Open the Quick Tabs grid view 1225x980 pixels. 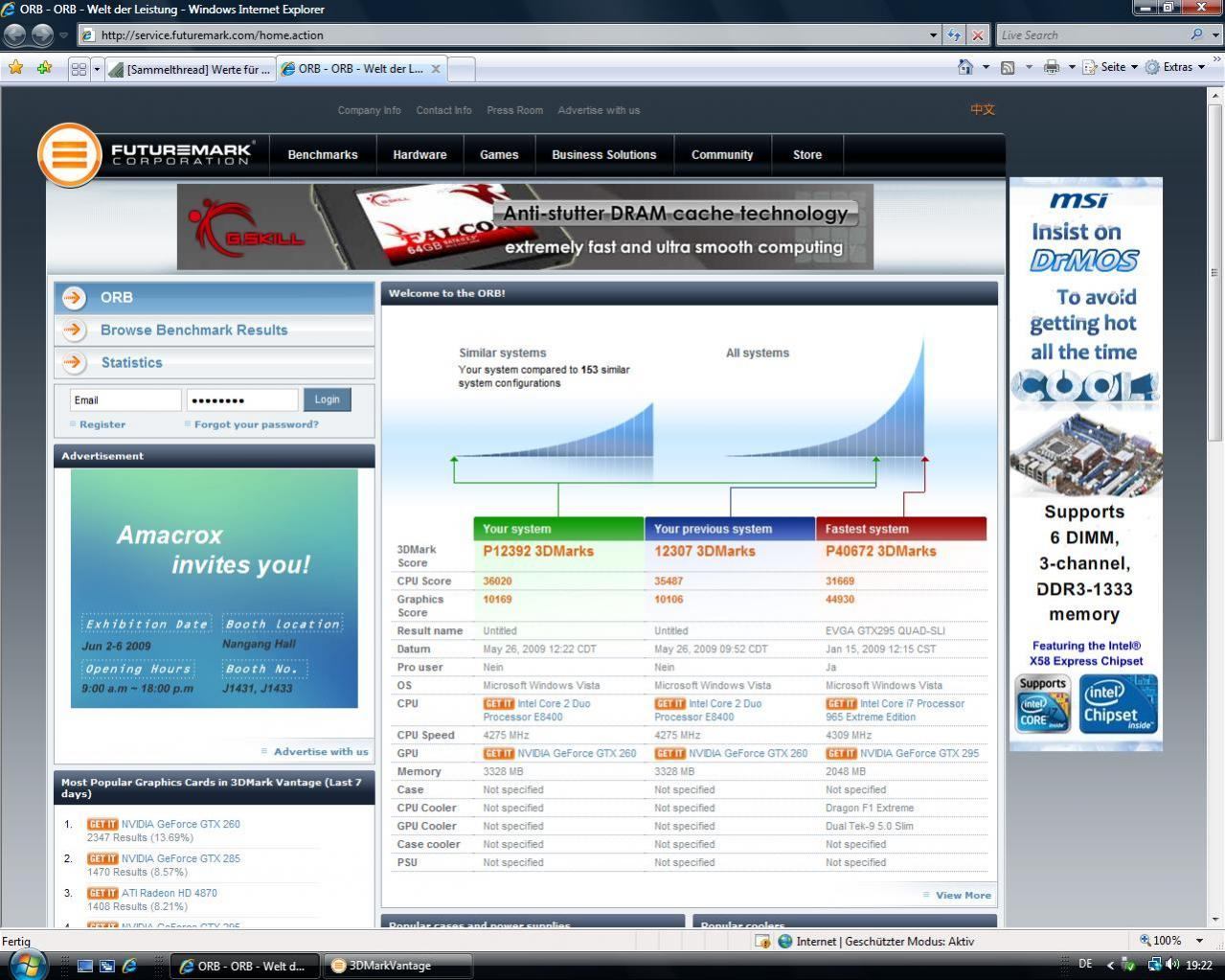(x=79, y=68)
